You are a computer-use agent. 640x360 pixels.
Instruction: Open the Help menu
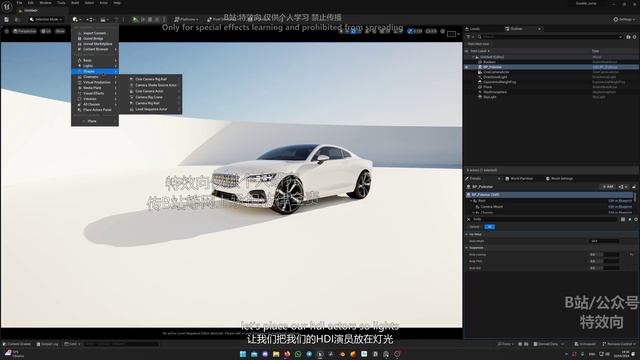coord(117,2)
